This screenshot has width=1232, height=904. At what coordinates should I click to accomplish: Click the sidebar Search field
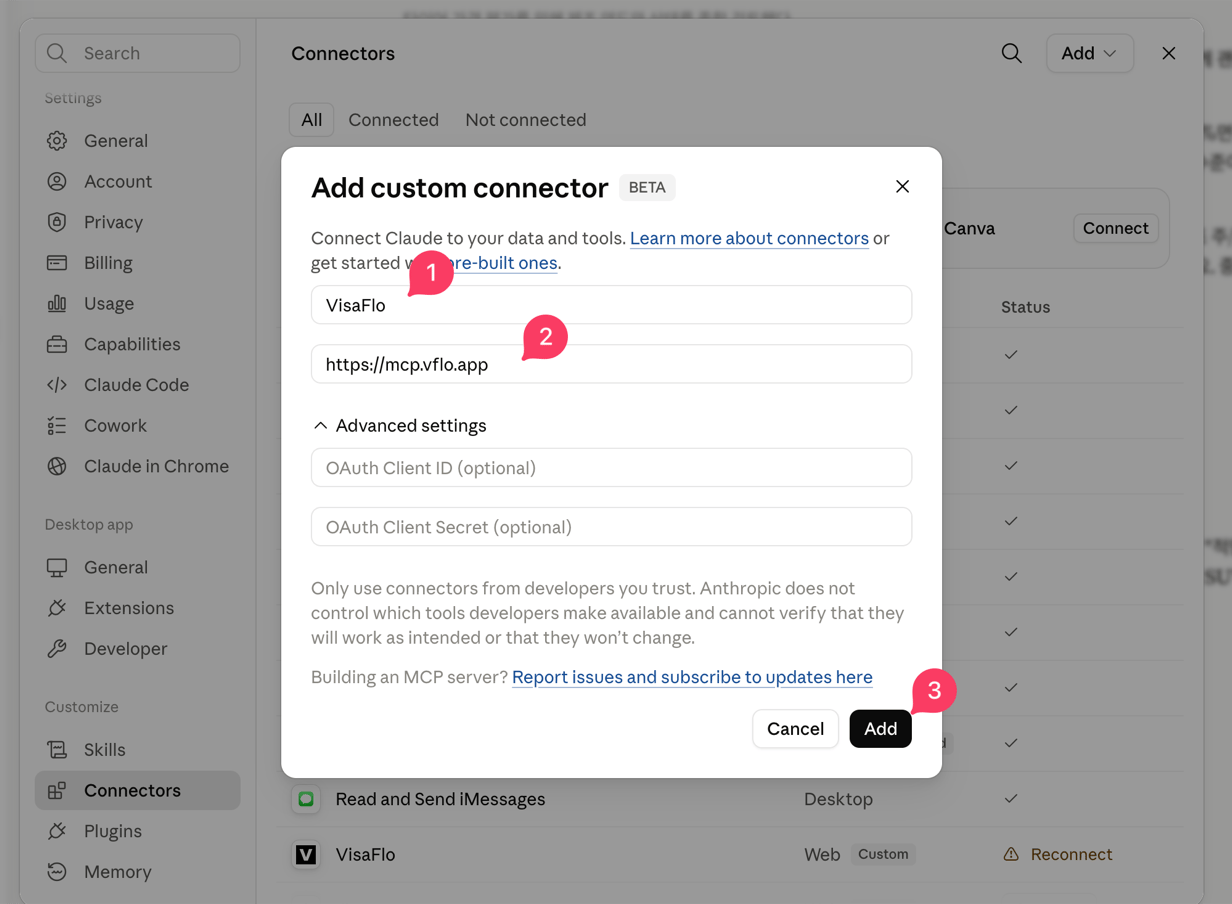point(138,53)
